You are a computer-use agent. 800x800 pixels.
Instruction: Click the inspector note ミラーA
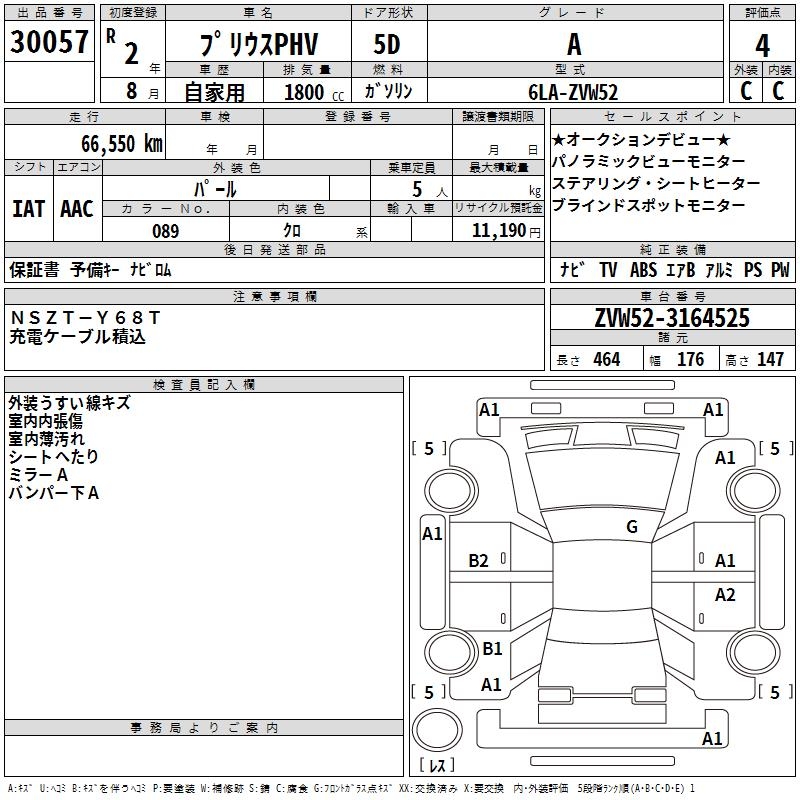click(38, 474)
